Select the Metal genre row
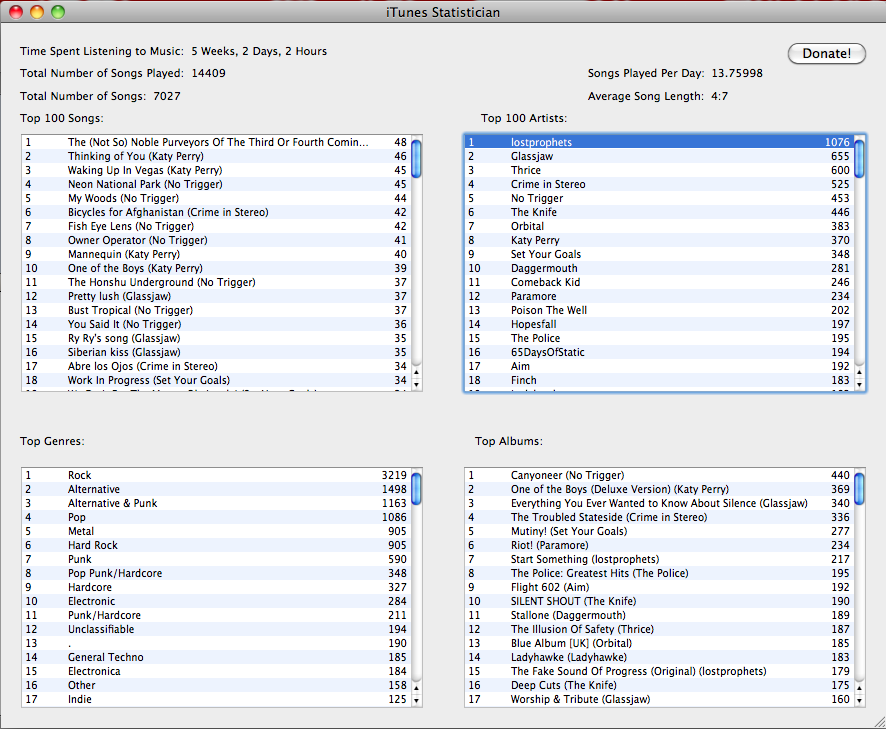 pos(216,531)
